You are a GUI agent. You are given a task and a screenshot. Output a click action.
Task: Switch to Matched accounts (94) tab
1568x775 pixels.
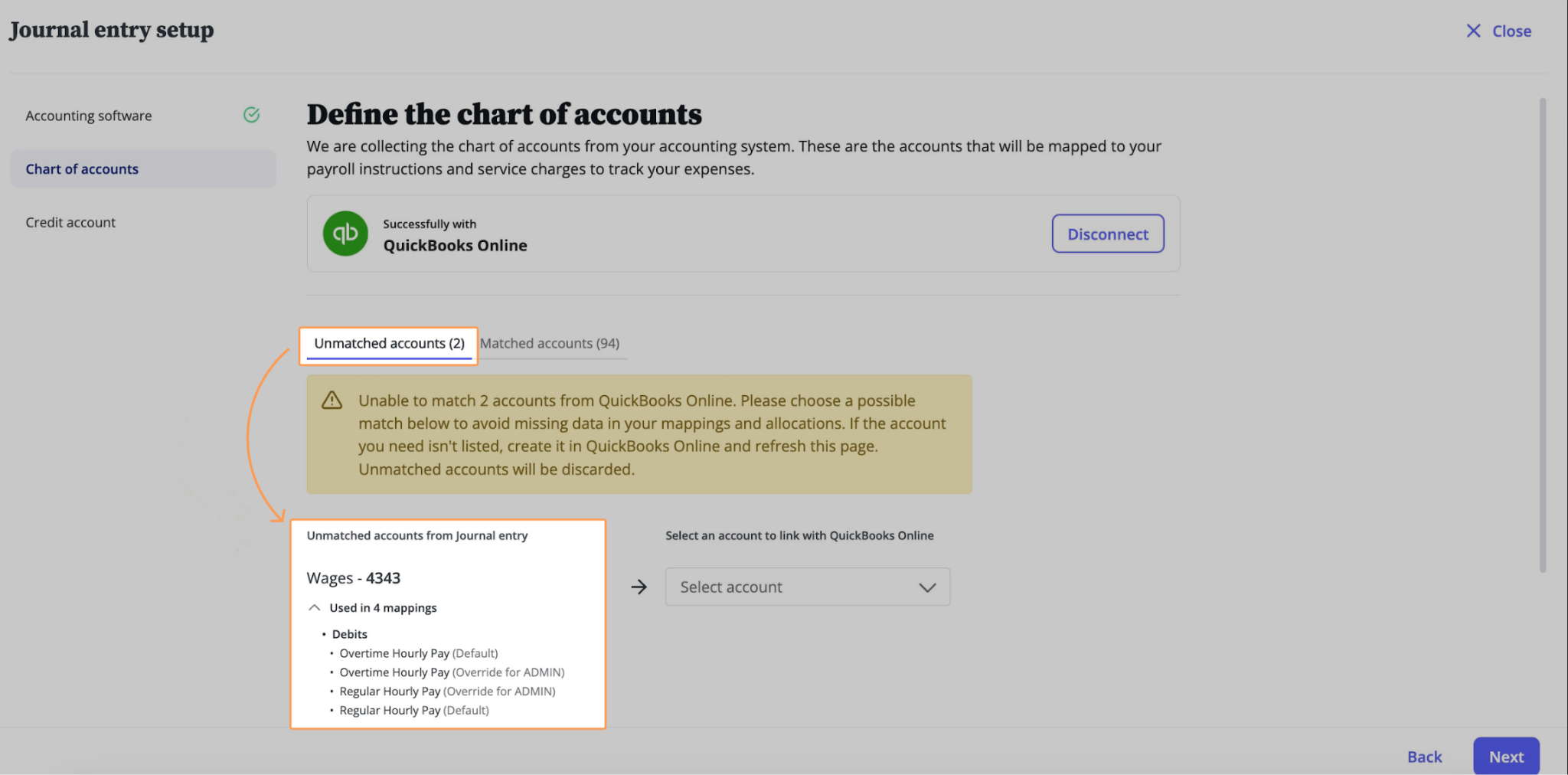pos(550,343)
